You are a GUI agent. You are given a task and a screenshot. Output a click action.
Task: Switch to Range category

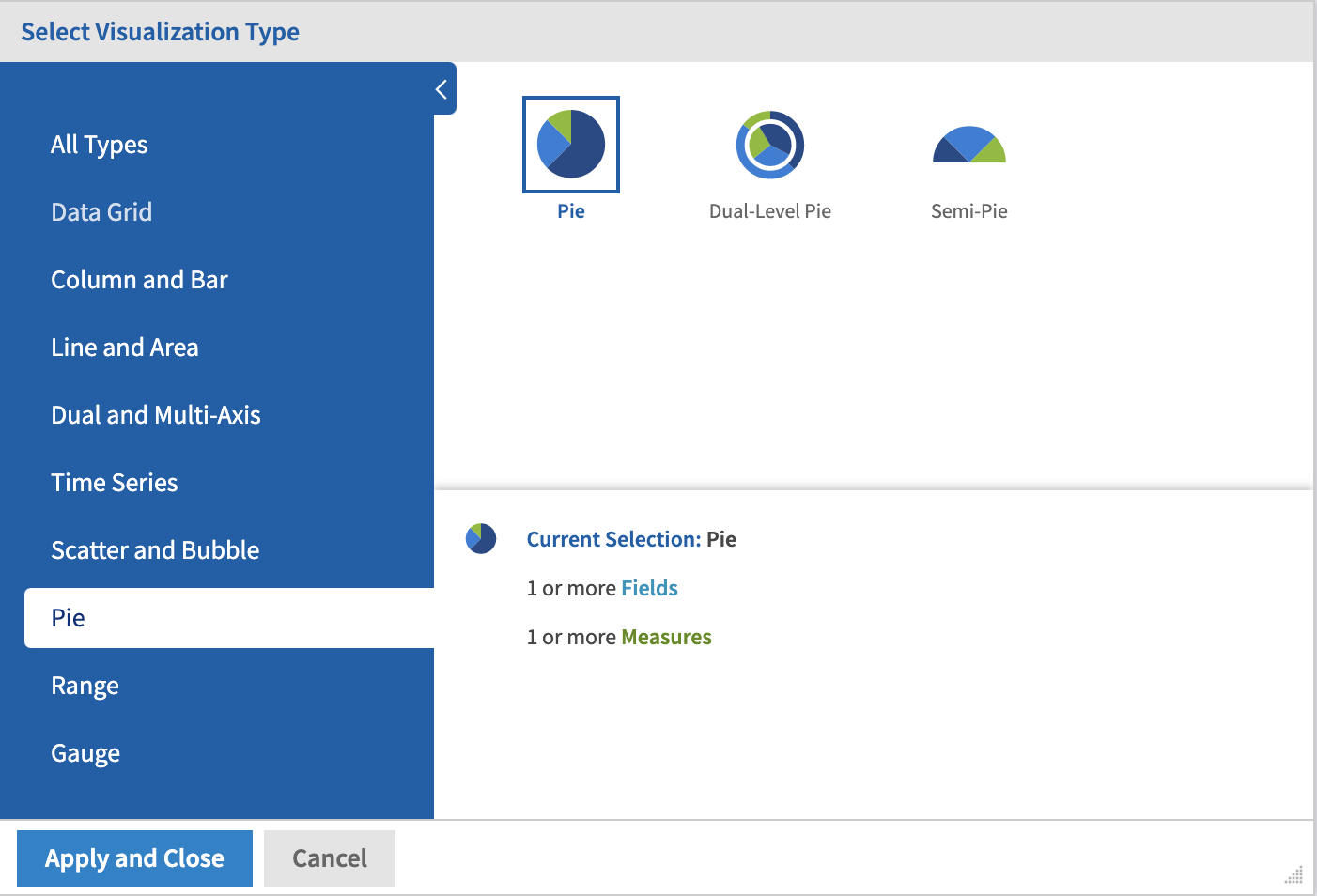click(x=85, y=686)
